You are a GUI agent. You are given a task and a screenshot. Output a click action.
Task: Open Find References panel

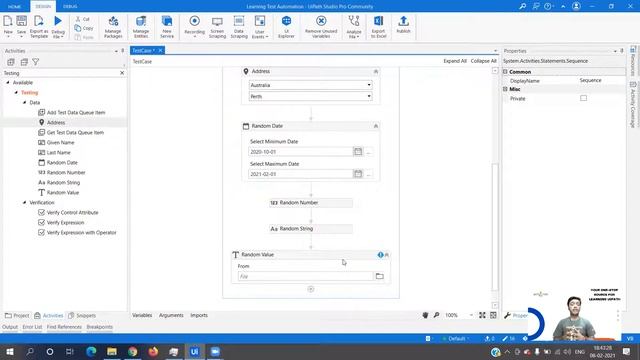(64, 327)
